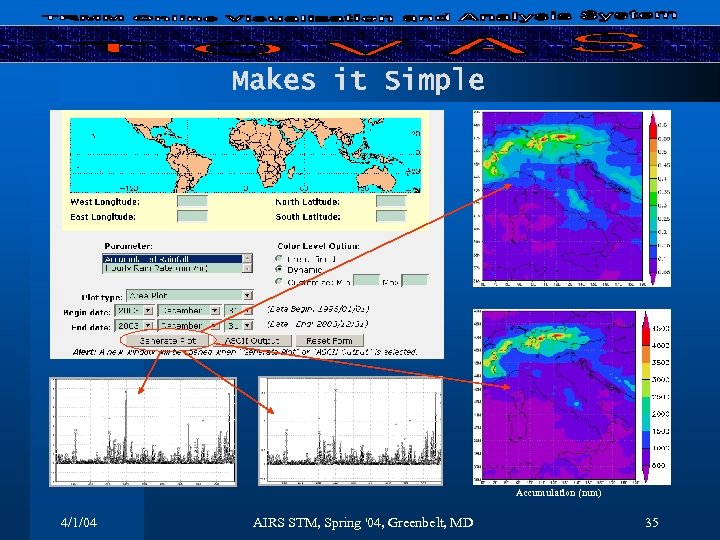
Task: Select Hourly Rain Rate in Parameter list
Action: 172,268
